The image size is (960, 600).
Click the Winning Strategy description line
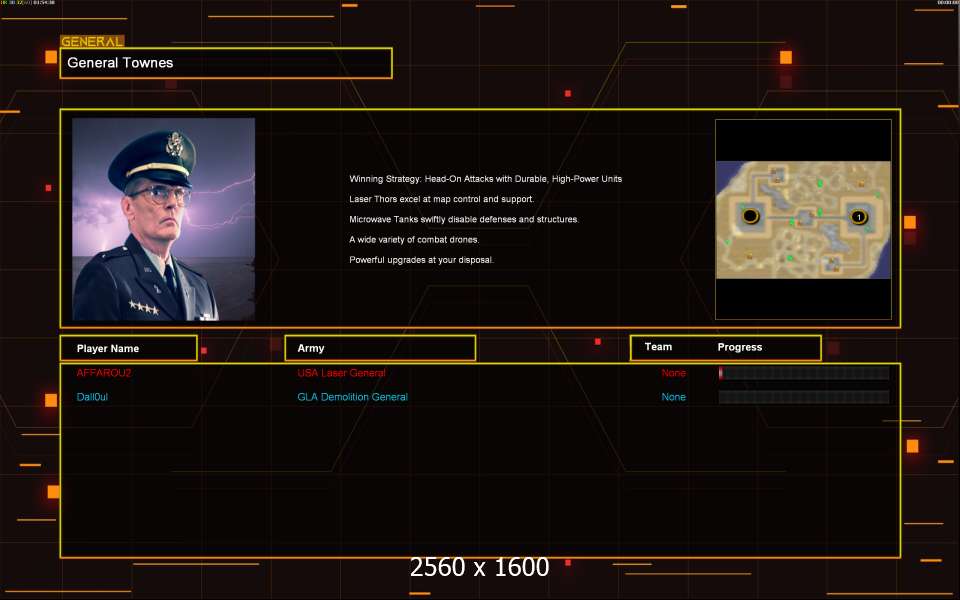coord(486,179)
